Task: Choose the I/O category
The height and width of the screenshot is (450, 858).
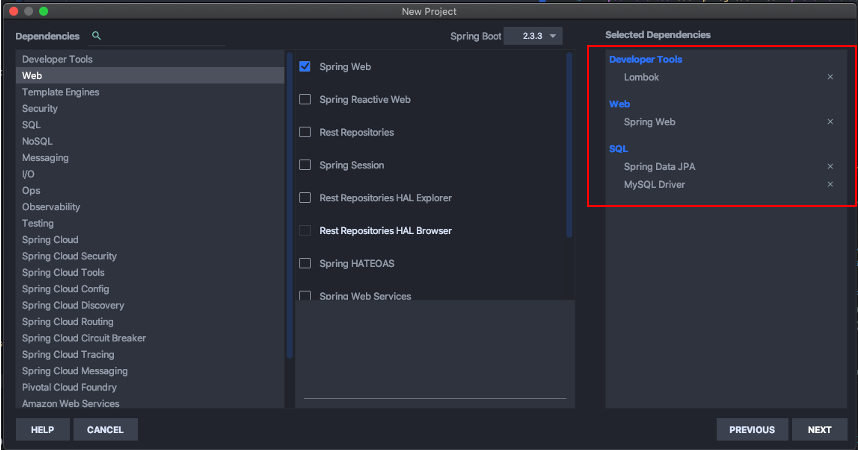Action: coord(150,174)
